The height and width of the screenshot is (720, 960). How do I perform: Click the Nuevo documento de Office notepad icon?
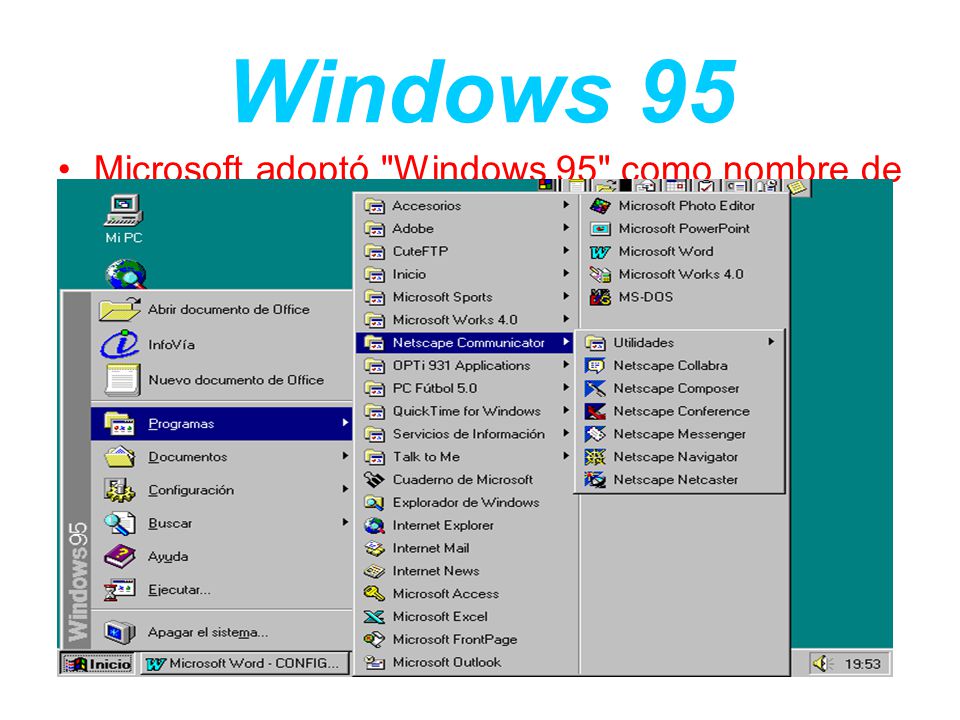(122, 380)
